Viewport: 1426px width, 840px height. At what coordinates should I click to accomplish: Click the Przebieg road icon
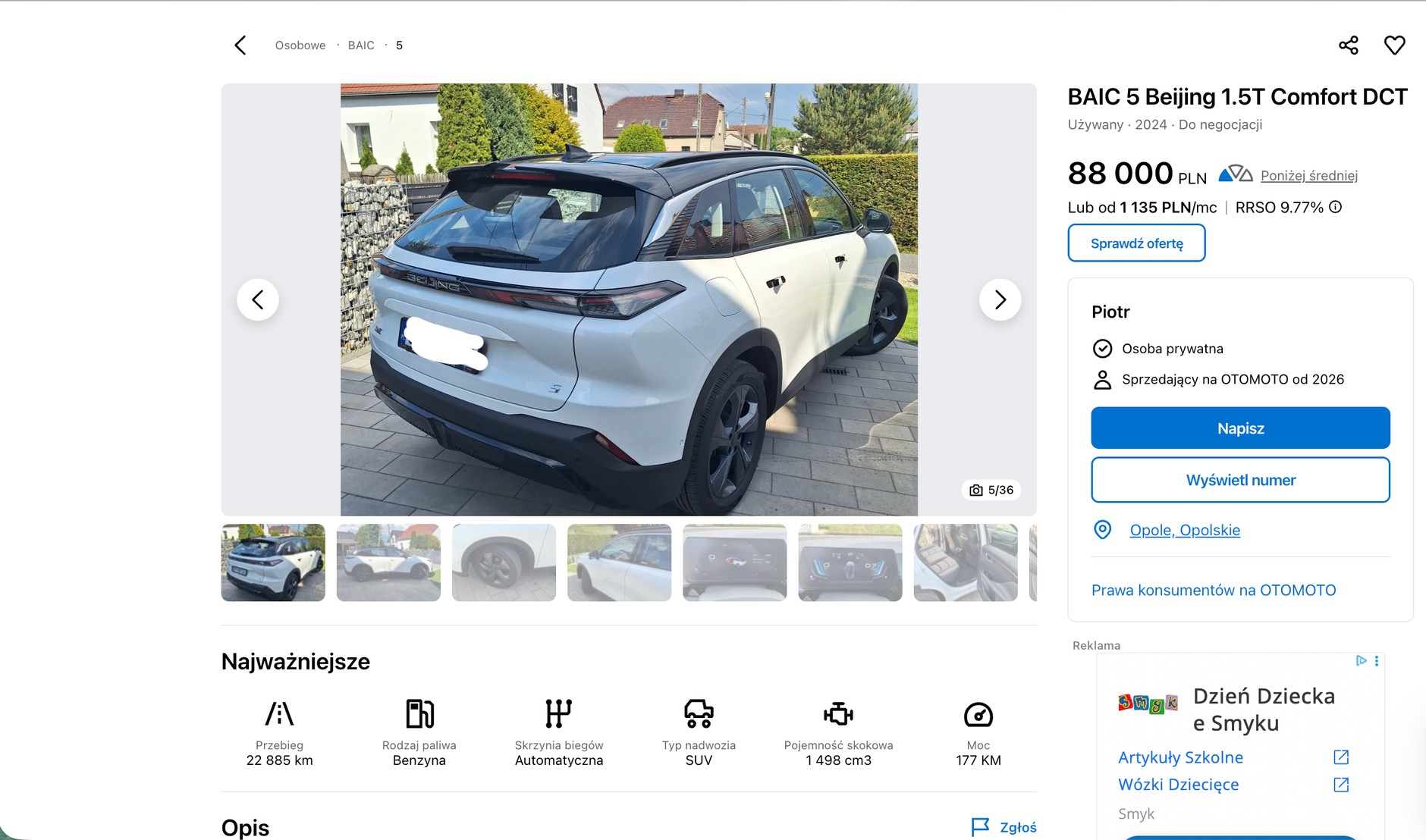(279, 713)
